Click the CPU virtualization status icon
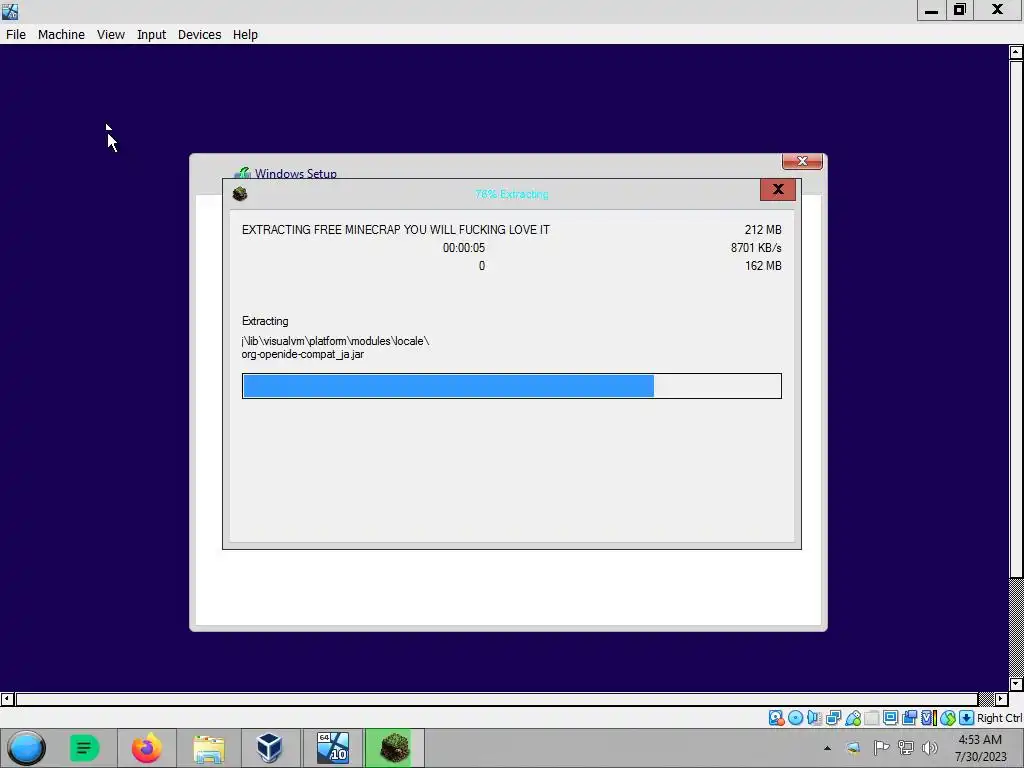1024x768 pixels. [929, 718]
